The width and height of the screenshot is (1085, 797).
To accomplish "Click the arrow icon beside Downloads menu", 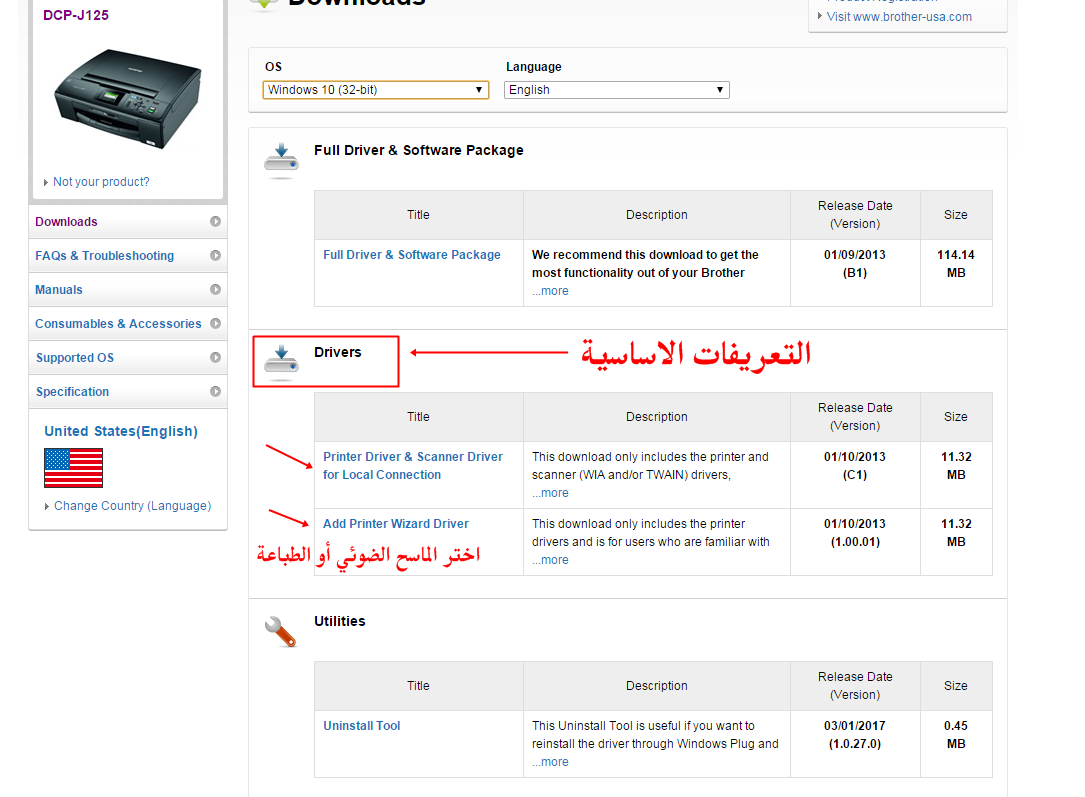I will tap(215, 221).
